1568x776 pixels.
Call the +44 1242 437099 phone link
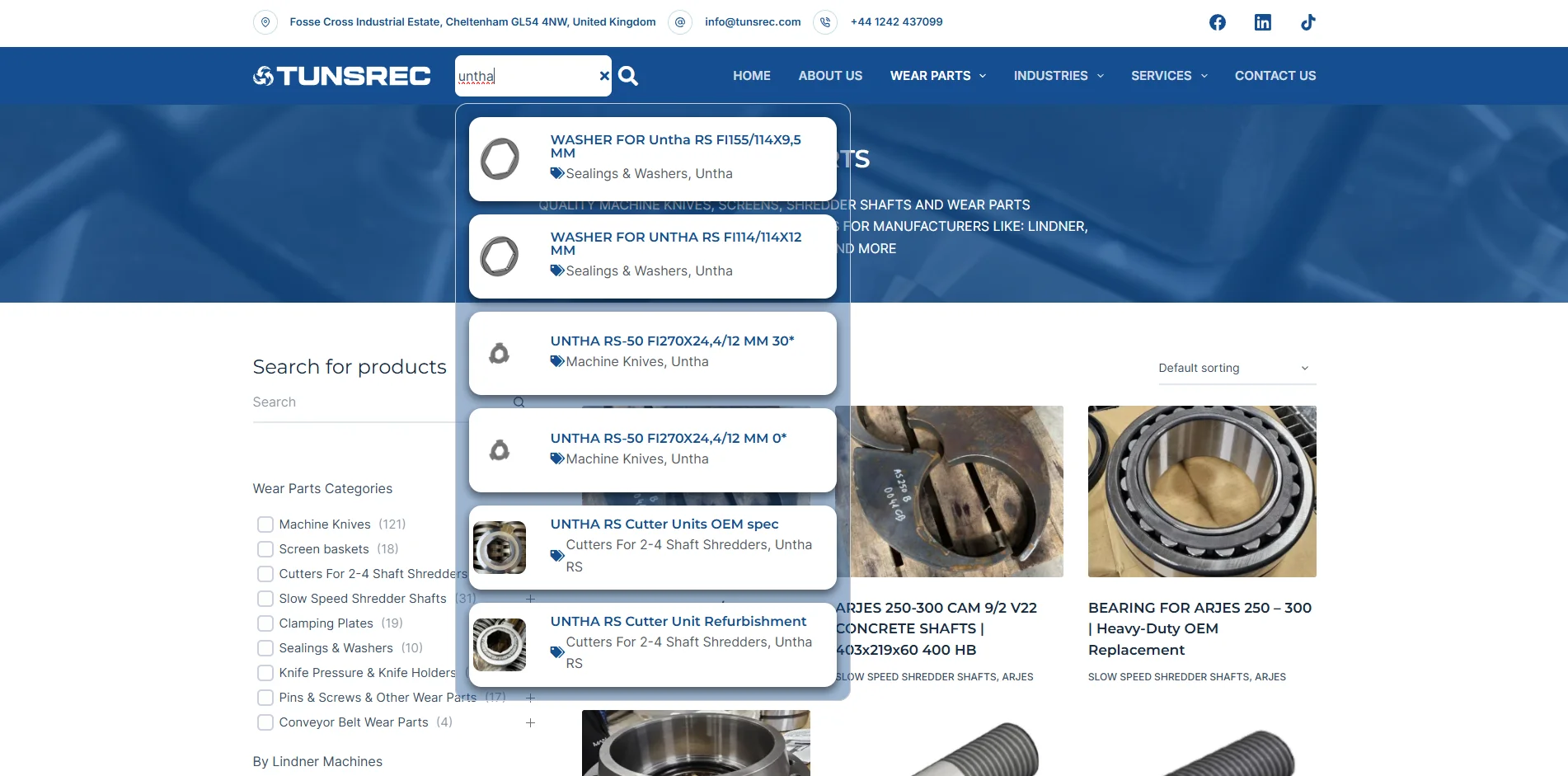point(896,22)
